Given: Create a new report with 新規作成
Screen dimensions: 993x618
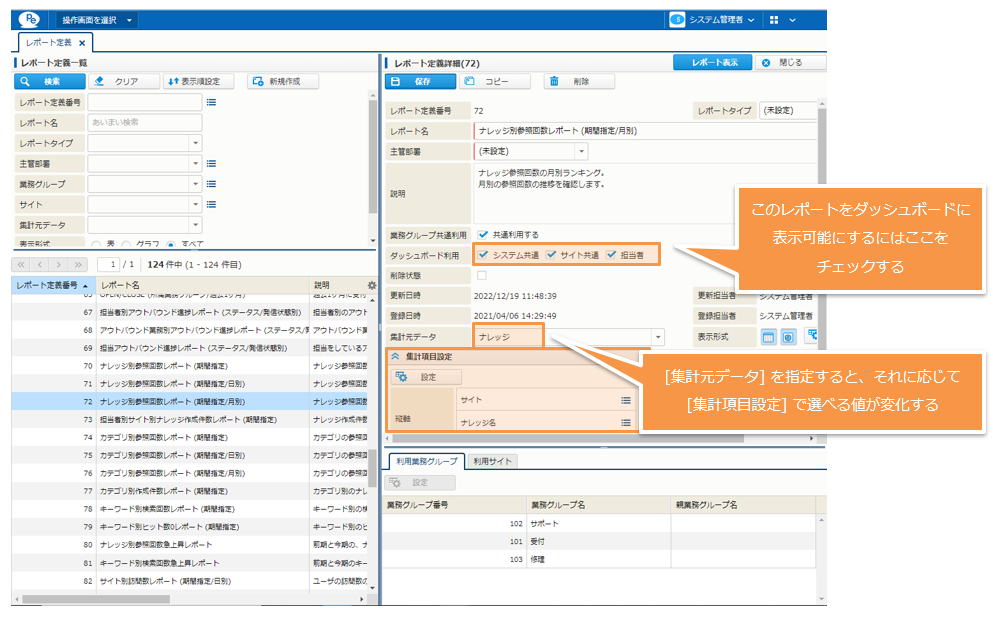Looking at the screenshot, I should point(275,82).
